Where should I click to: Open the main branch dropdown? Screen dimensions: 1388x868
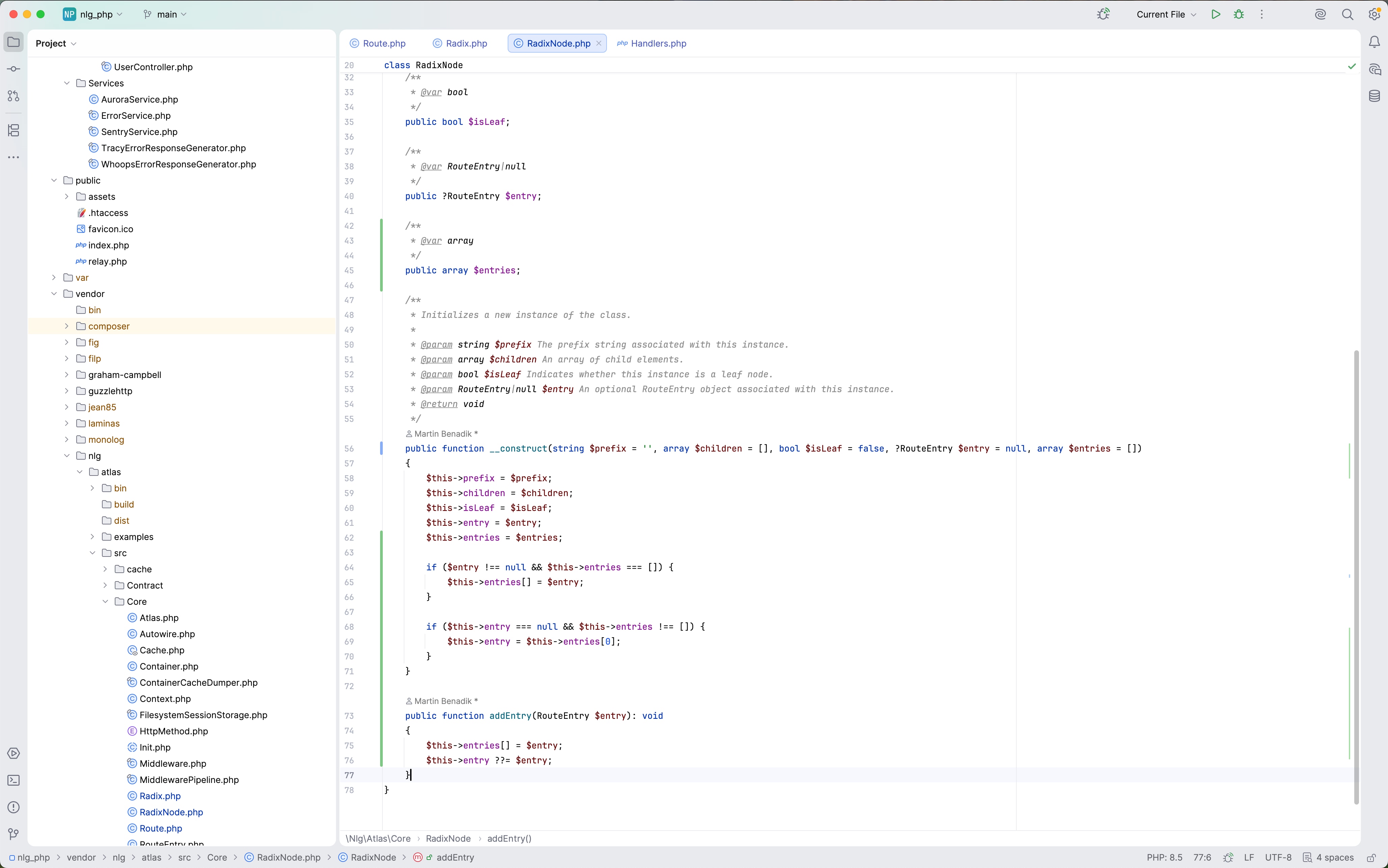[x=165, y=15]
